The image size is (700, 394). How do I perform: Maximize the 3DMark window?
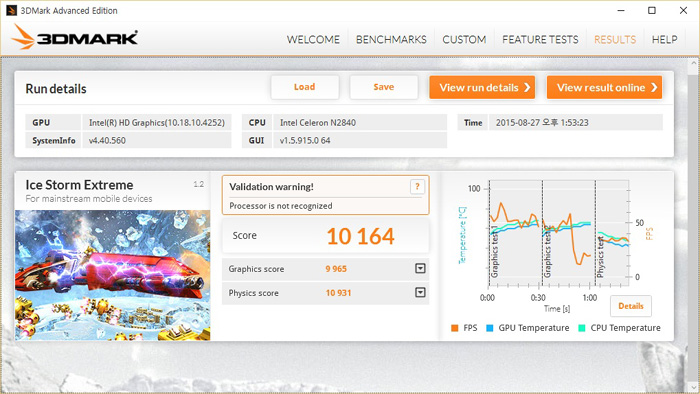652,10
